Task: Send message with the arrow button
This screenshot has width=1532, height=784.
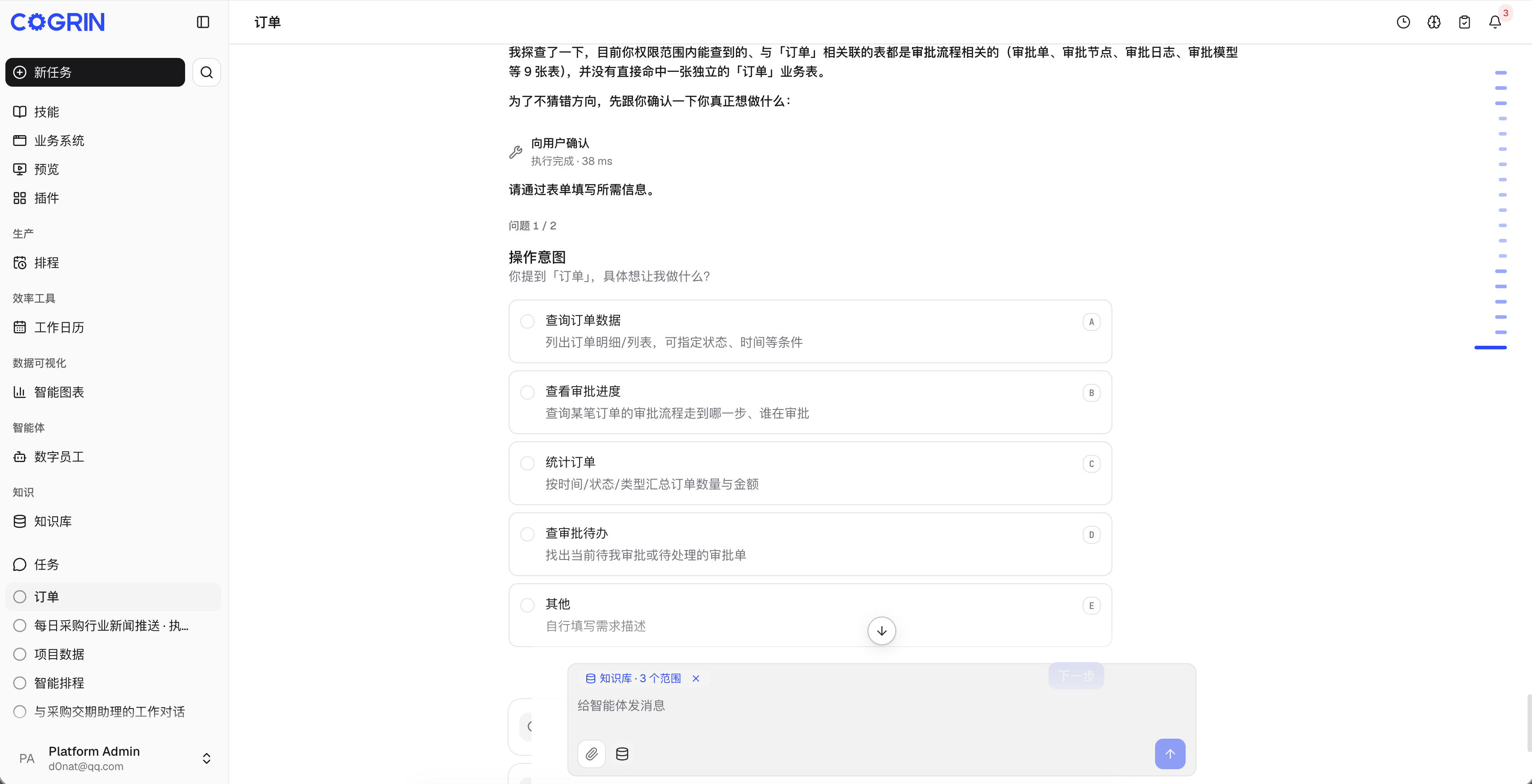Action: coord(1170,753)
